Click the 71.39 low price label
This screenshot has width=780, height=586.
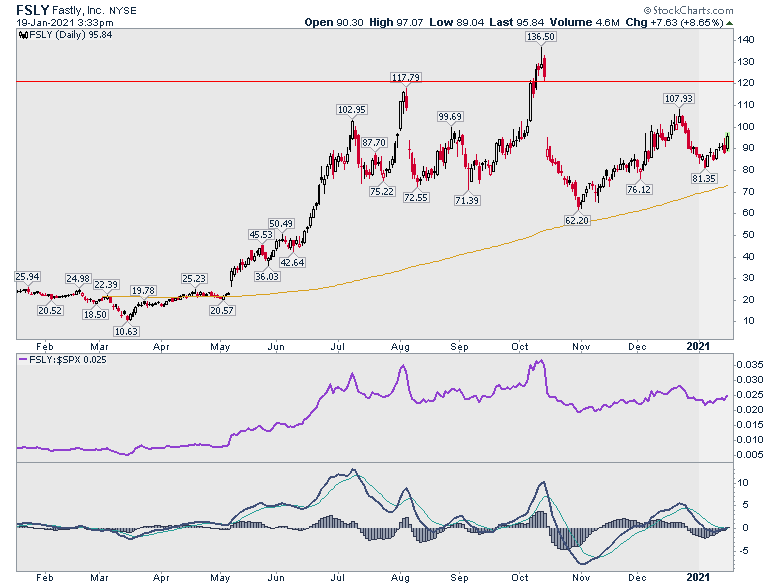(x=467, y=200)
